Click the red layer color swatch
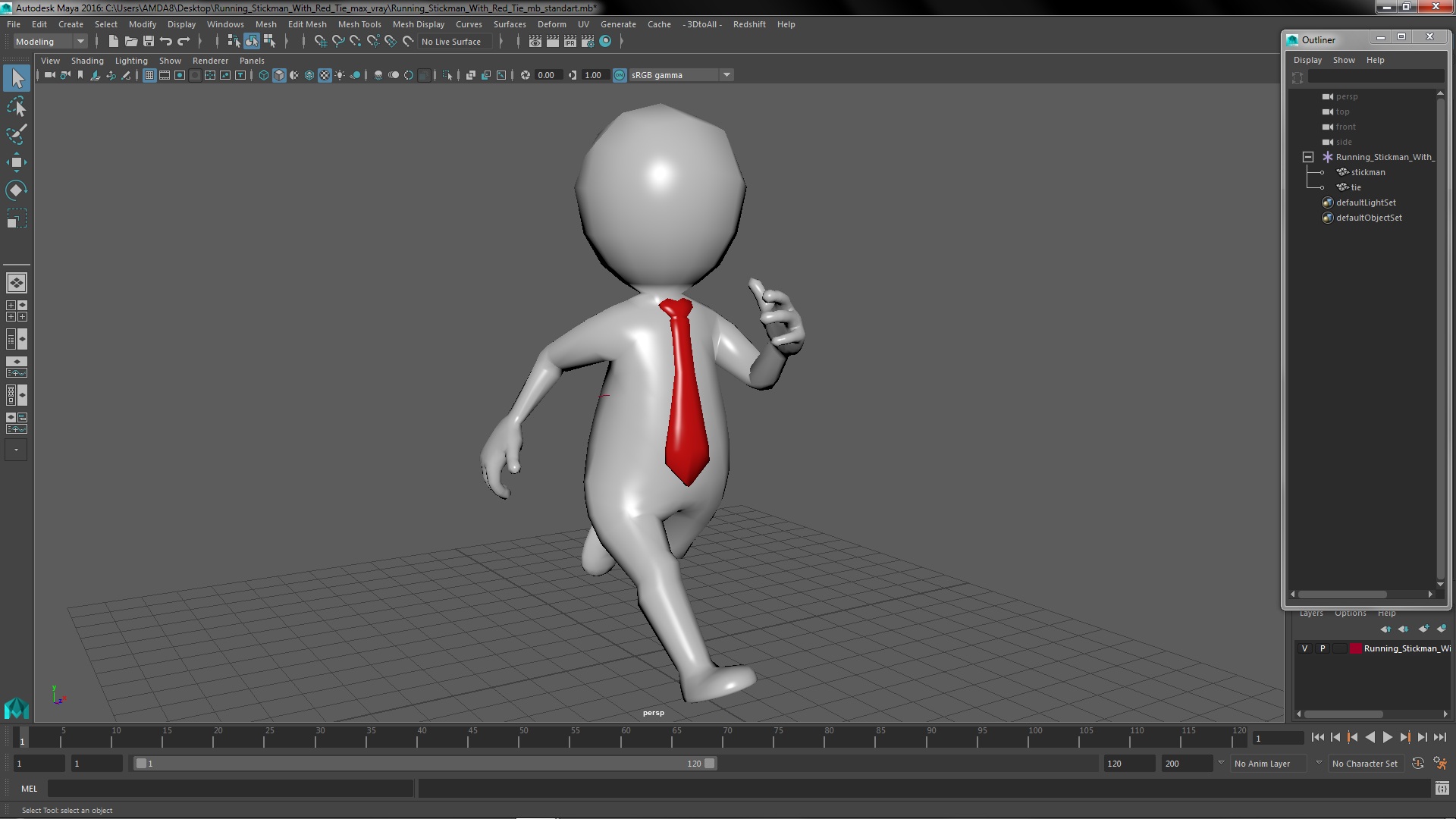The height and width of the screenshot is (819, 1456). point(1355,648)
